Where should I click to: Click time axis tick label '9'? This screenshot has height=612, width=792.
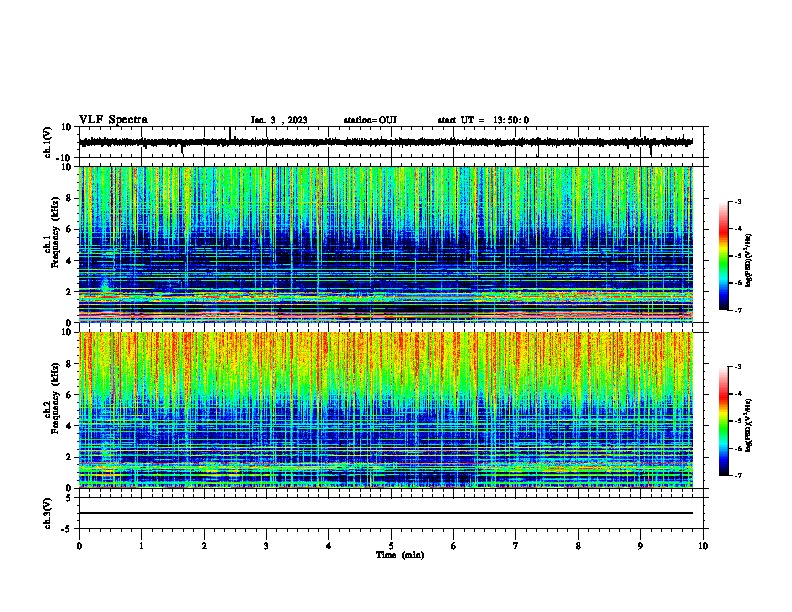(x=640, y=546)
